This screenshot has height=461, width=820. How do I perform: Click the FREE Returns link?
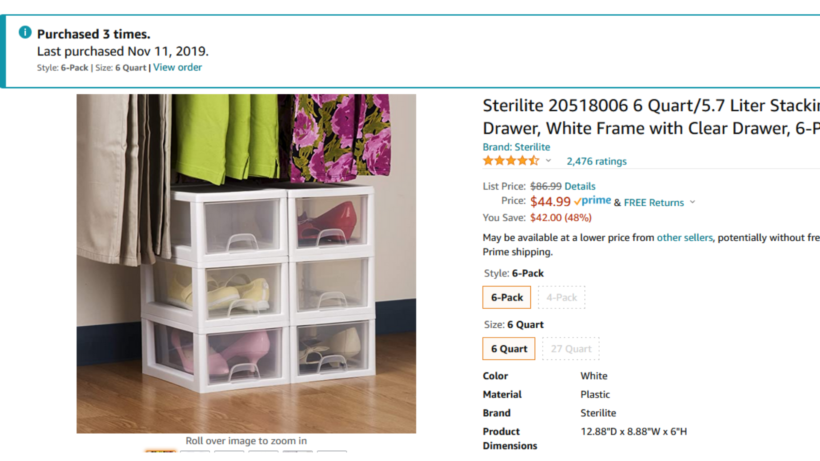pos(654,202)
